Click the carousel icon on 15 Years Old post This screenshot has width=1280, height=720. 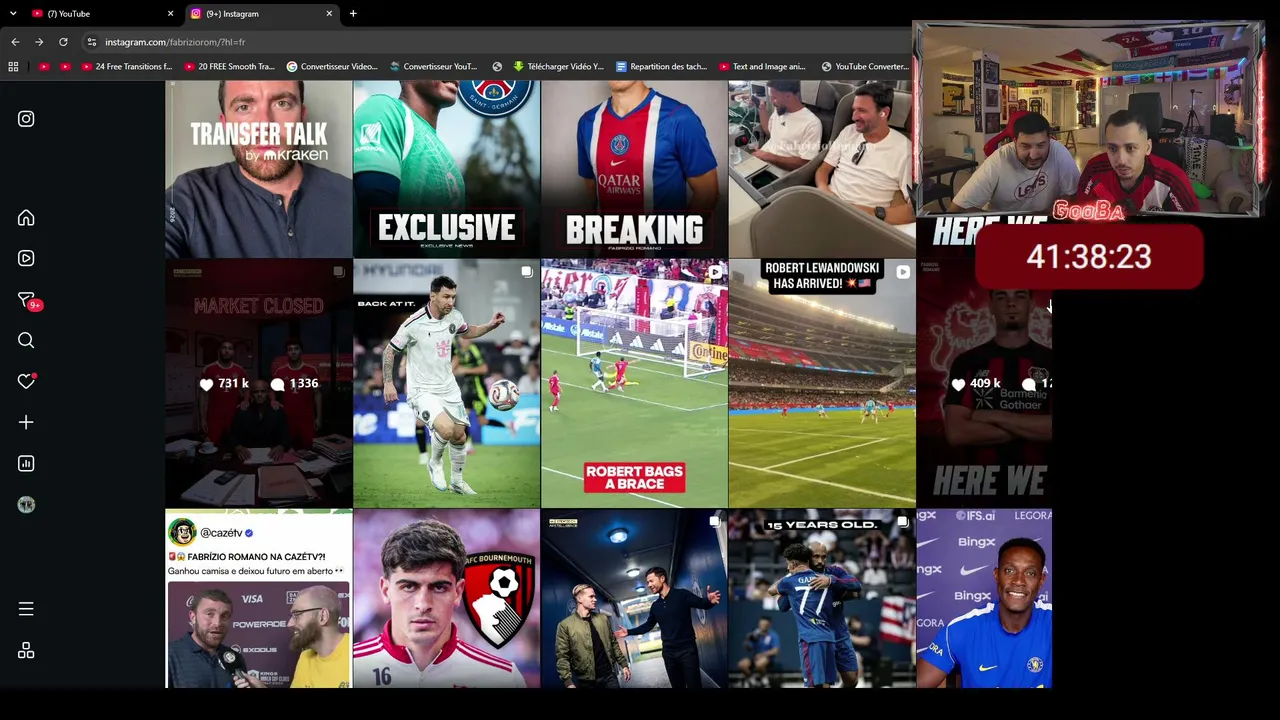pos(903,522)
